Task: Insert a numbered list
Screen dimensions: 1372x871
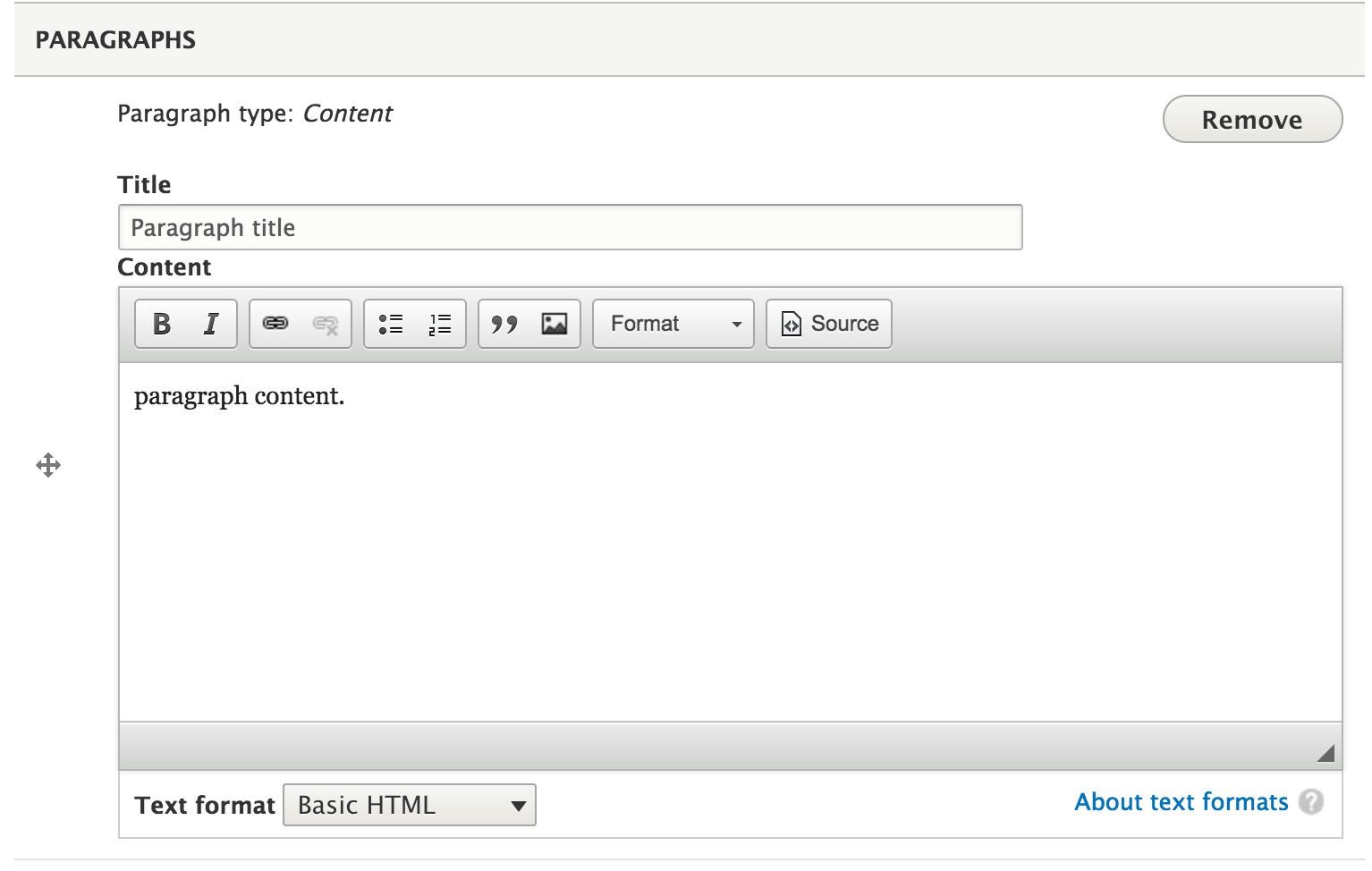Action: [x=440, y=324]
